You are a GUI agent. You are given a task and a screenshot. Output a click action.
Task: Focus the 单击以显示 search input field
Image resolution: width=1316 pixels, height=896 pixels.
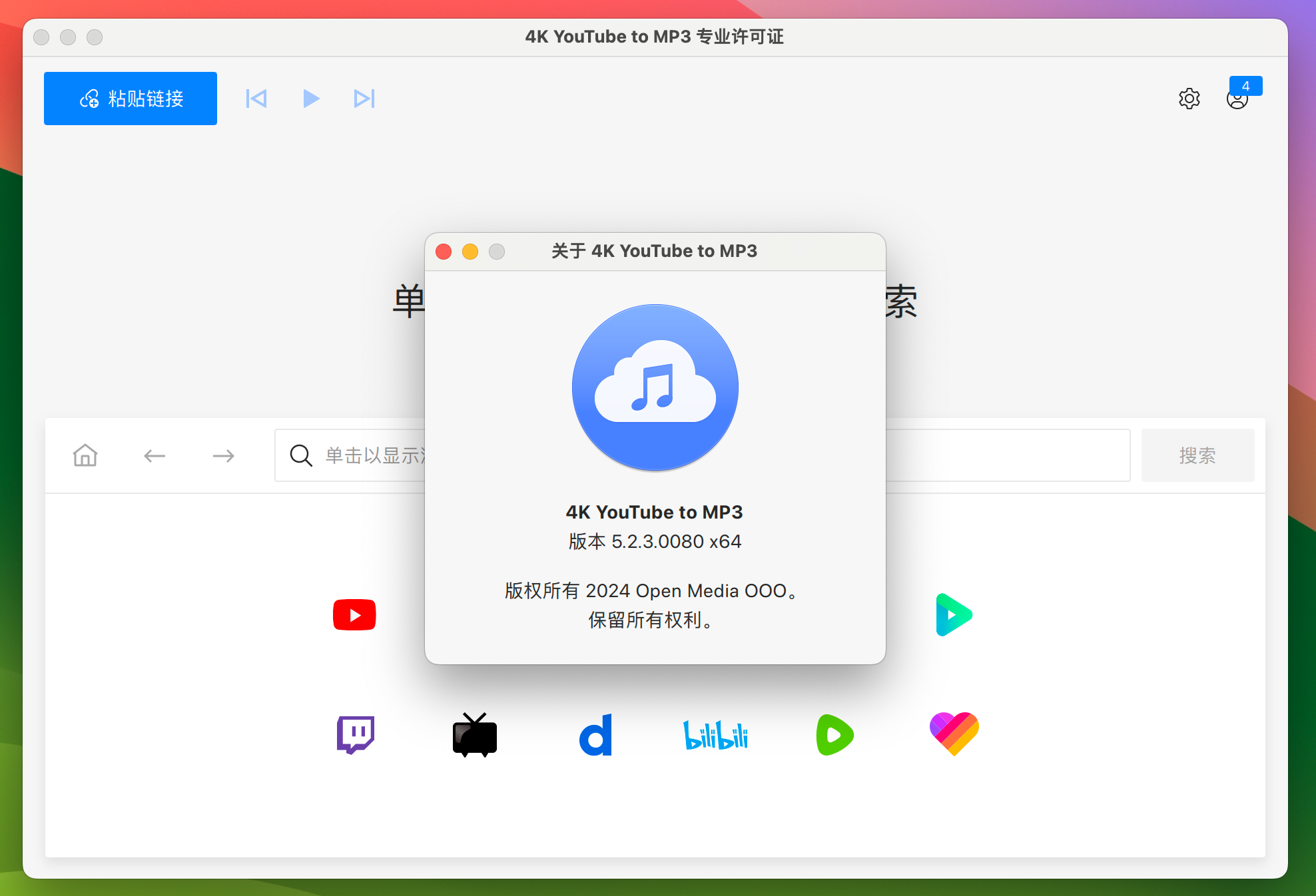pos(703,455)
